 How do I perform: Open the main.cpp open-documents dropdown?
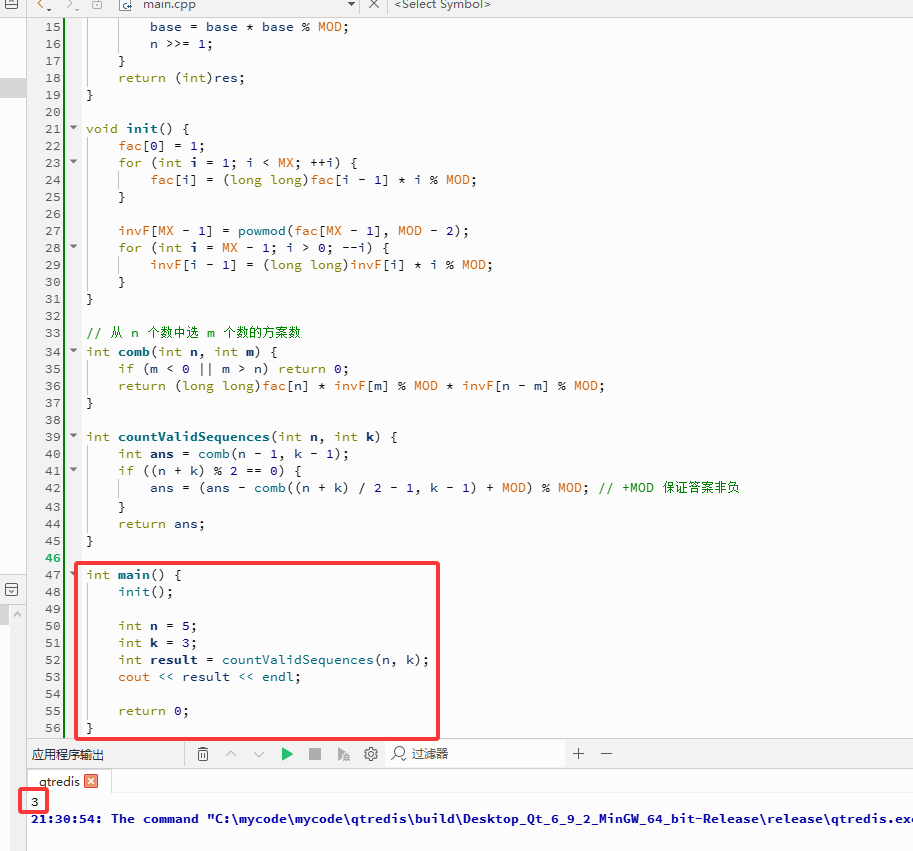pyautogui.click(x=351, y=5)
